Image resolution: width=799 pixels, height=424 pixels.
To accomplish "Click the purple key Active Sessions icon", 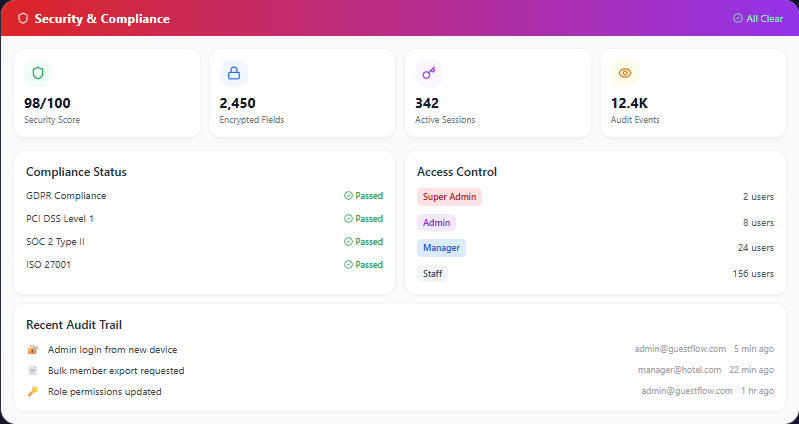I will (x=429, y=73).
